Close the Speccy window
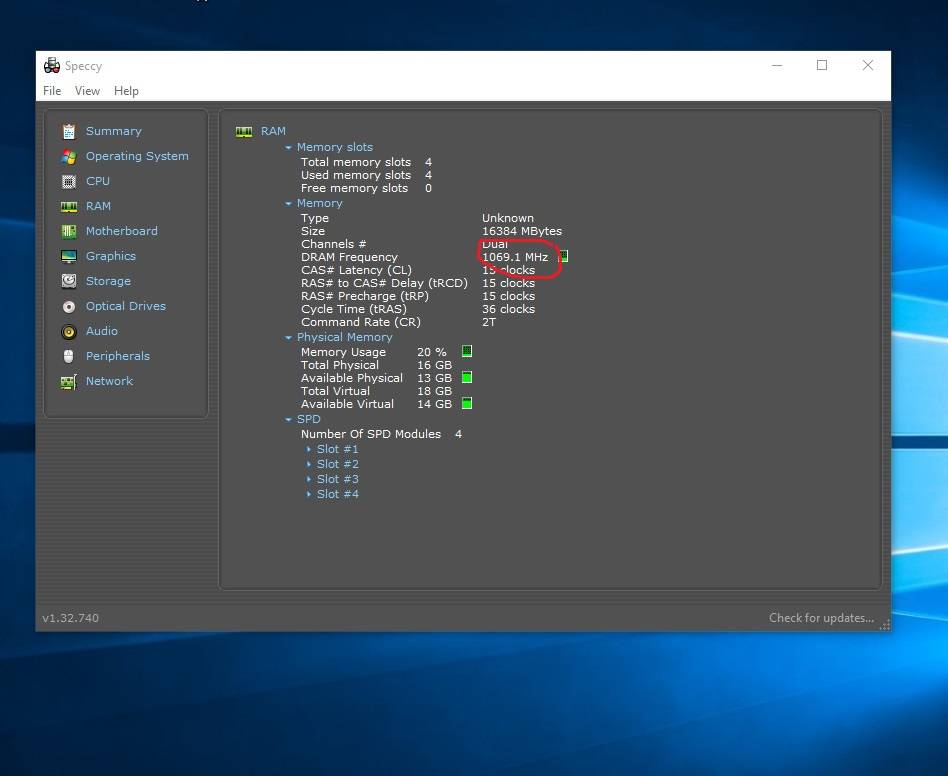The image size is (948, 776). [x=868, y=65]
